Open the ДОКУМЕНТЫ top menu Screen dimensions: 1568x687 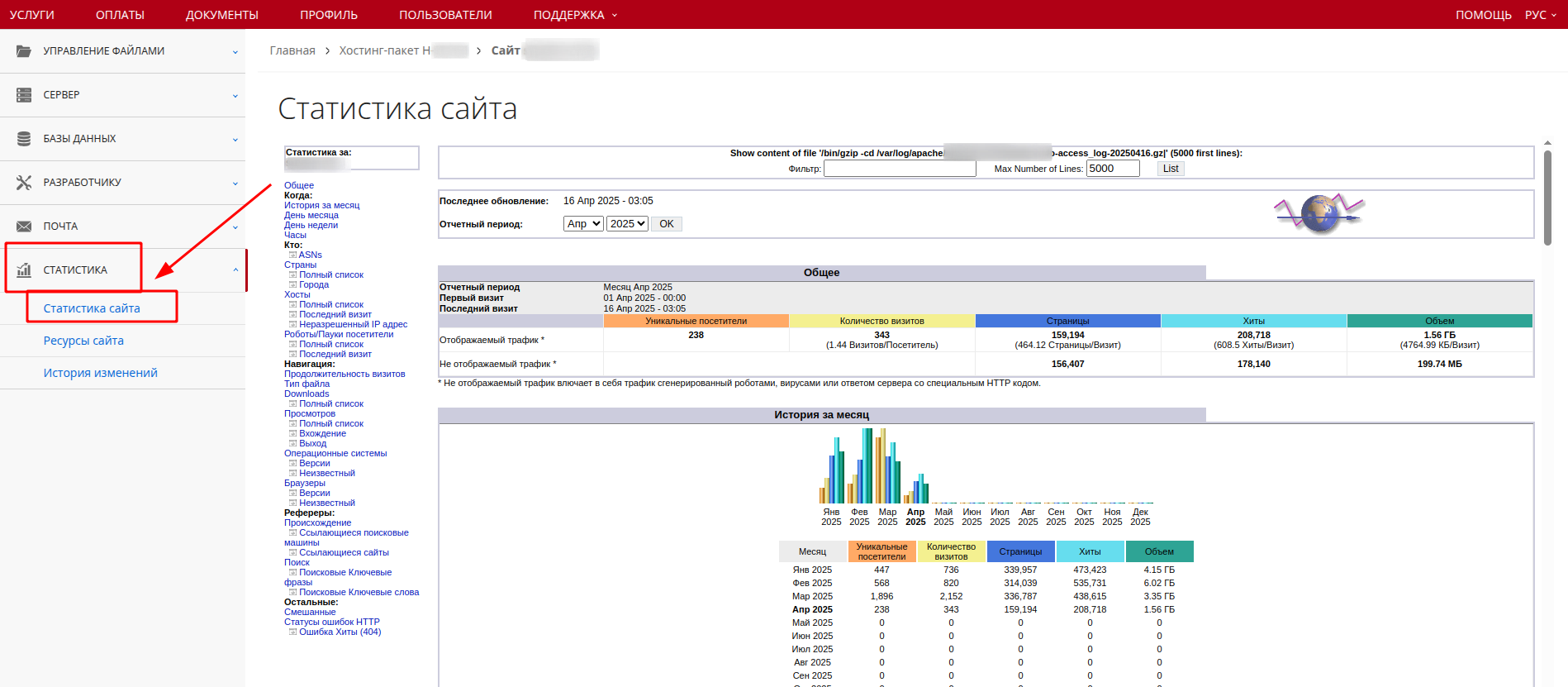[x=222, y=15]
